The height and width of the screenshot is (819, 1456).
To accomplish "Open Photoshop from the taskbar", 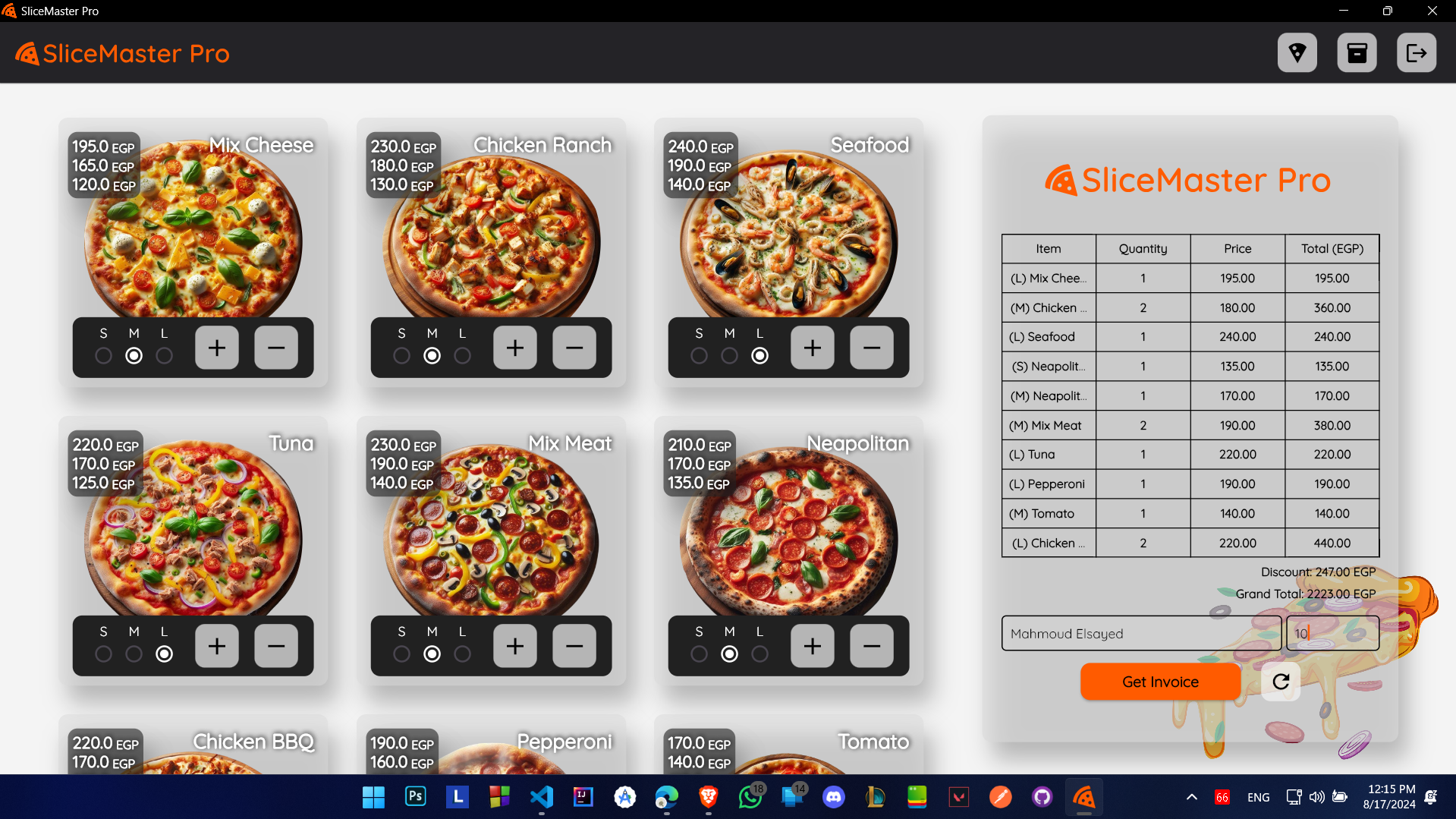I will coord(416,796).
